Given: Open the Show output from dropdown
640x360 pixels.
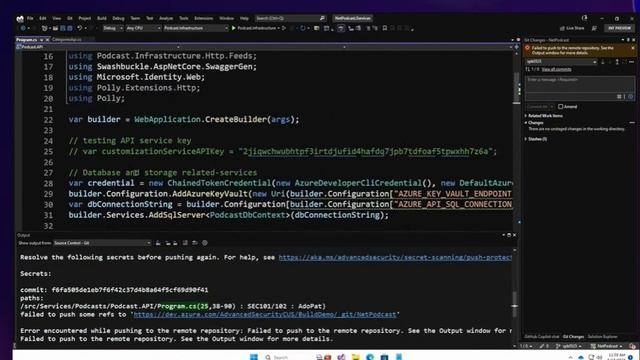Looking at the screenshot, I should tap(102, 243).
